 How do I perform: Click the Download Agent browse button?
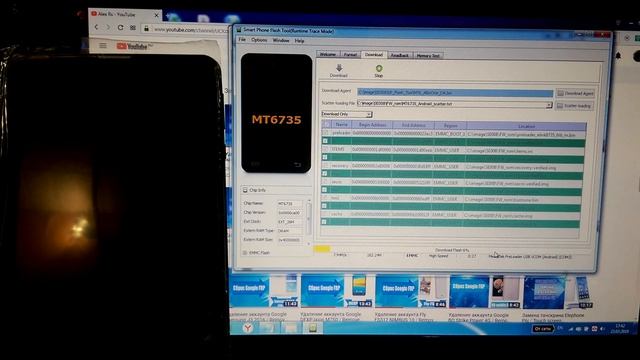tap(576, 93)
